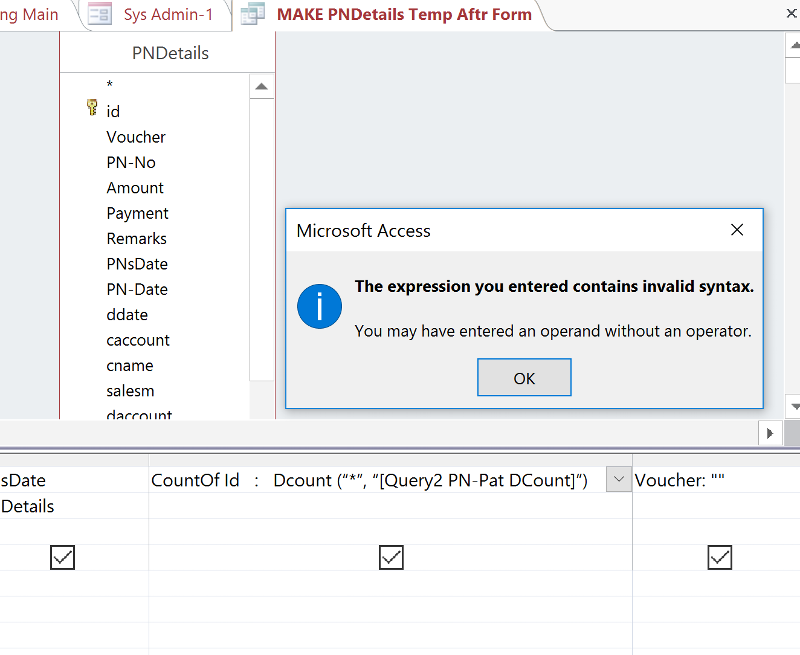This screenshot has width=800, height=655.
Task: Click the MAKE PNDetails Temp Aftr Form tab icon
Action: 250,14
